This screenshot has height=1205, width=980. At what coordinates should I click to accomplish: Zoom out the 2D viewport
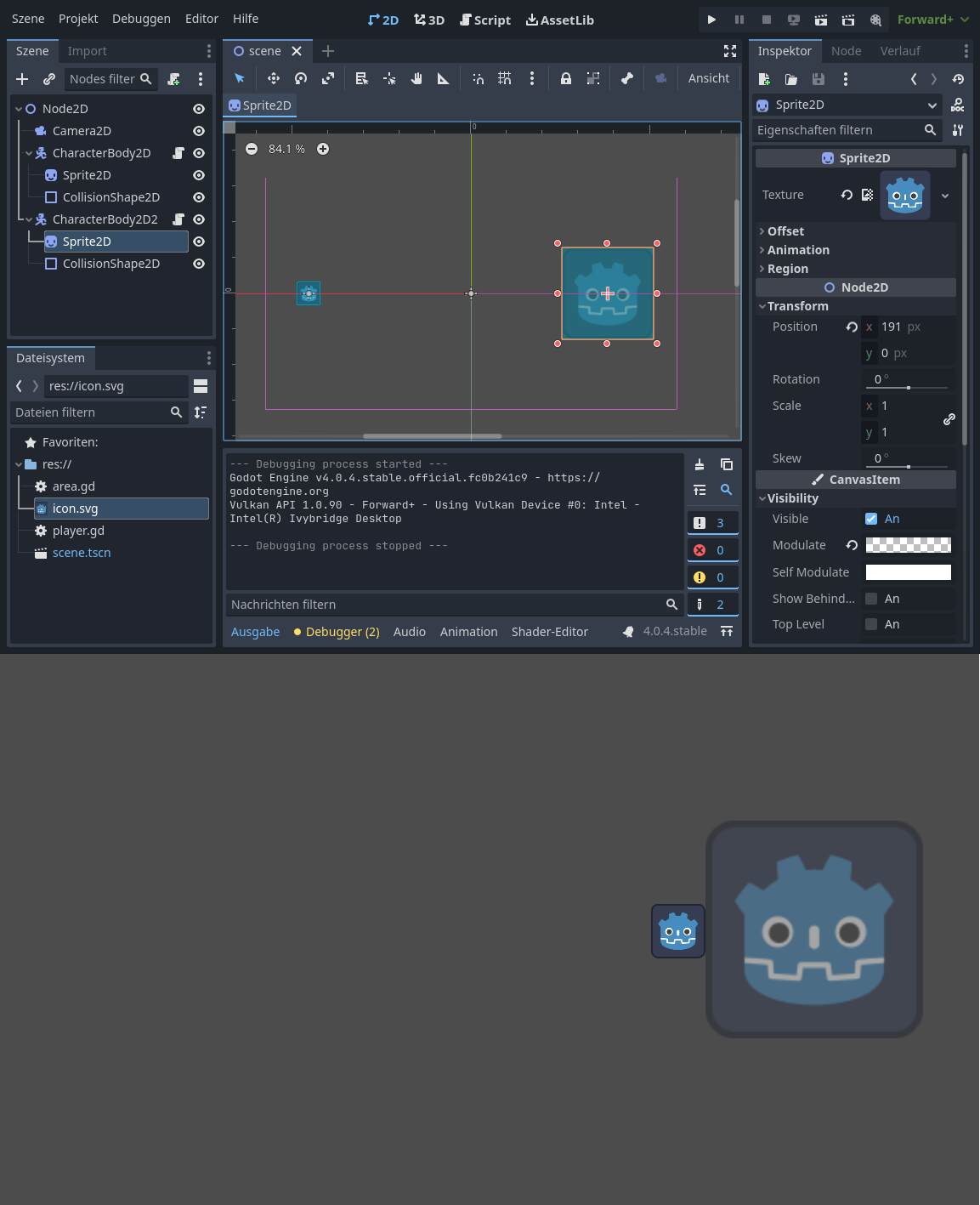252,149
